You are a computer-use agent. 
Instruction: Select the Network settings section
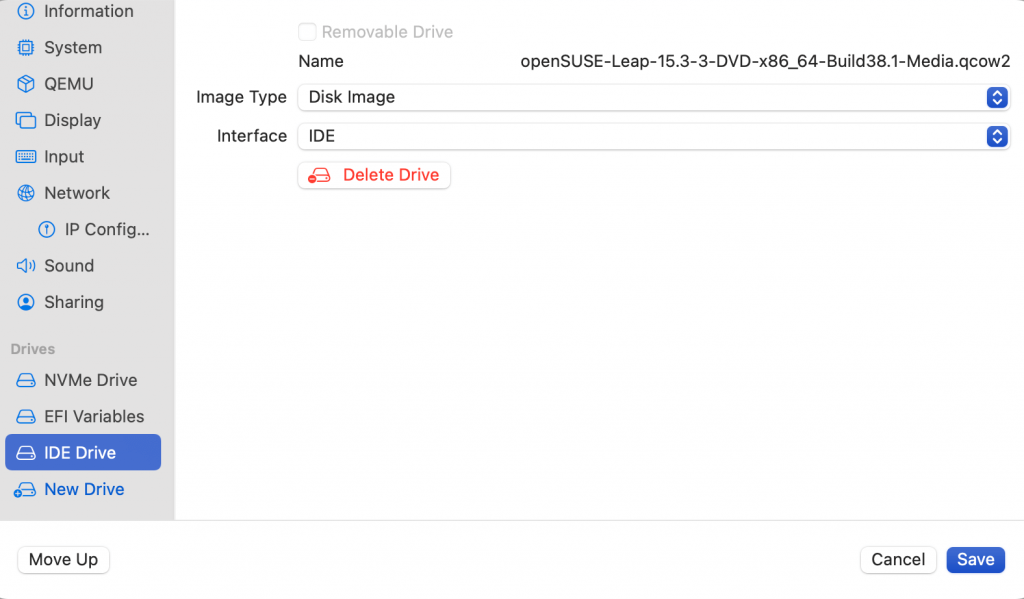pos(83,193)
